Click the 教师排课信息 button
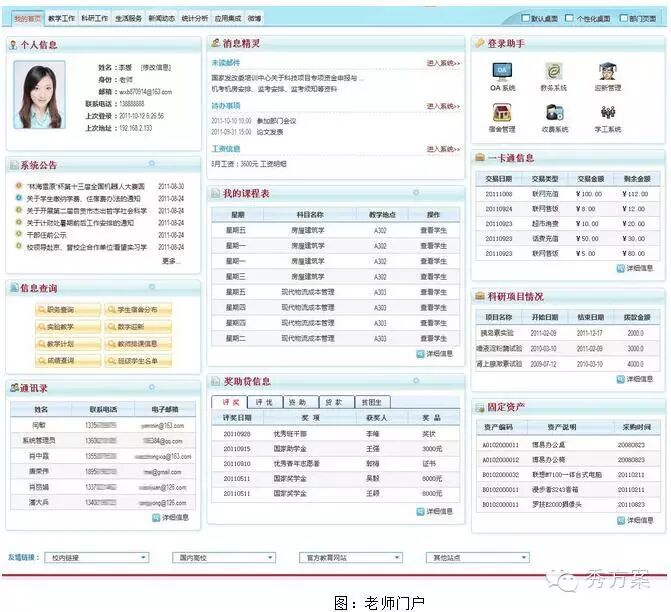This screenshot has height=612, width=671. (x=138, y=344)
